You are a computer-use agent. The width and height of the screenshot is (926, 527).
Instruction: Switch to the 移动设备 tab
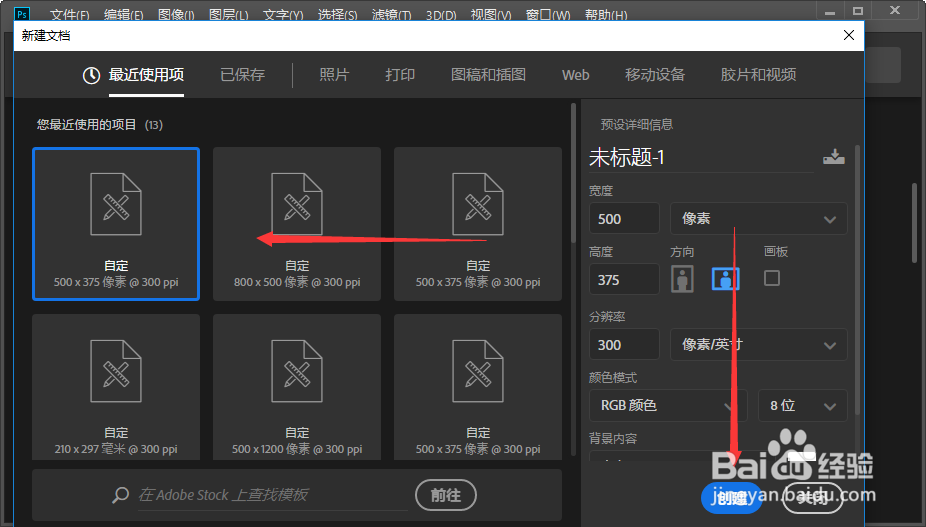coord(655,75)
